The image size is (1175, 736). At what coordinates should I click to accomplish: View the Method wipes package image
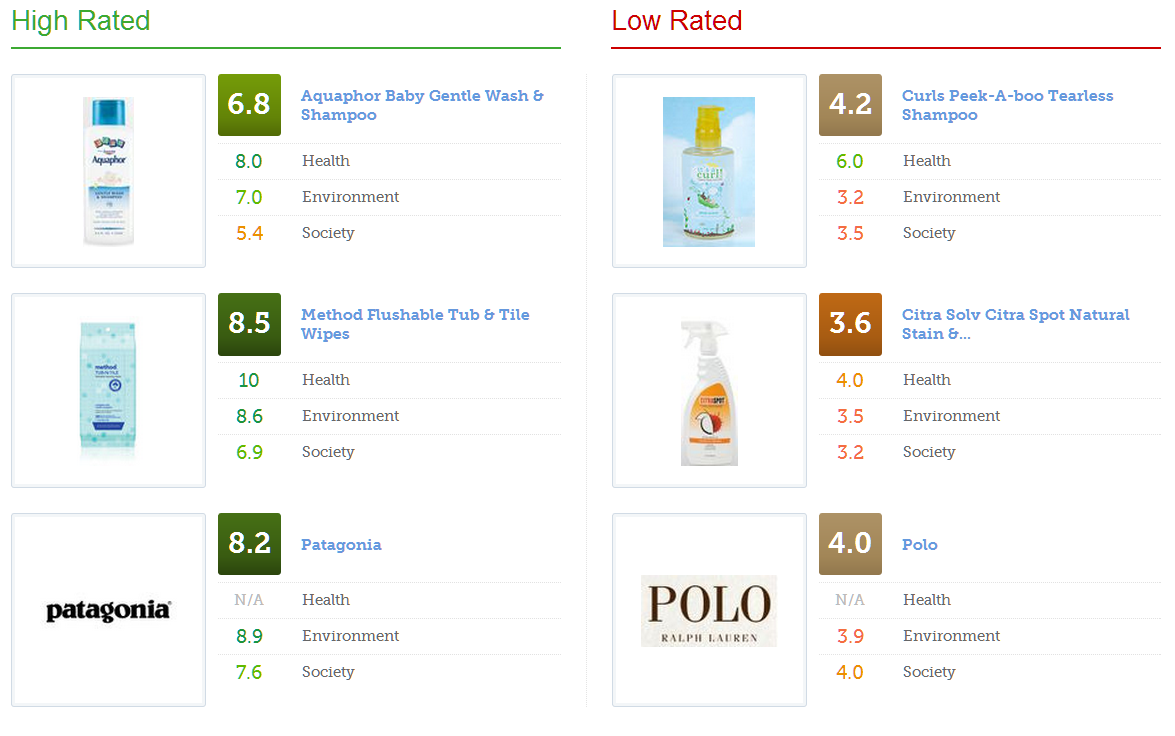pos(108,390)
